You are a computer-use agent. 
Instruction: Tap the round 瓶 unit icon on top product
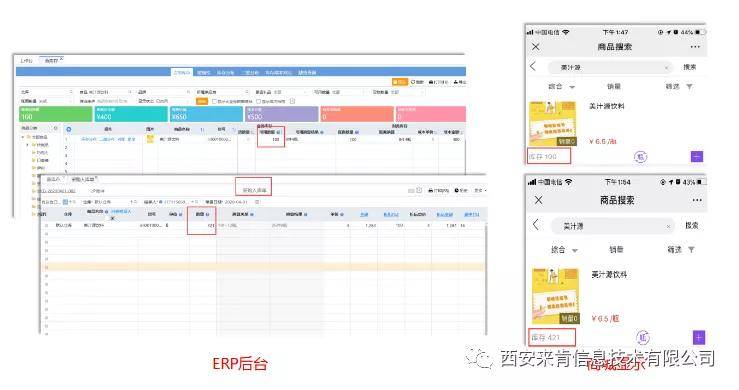click(640, 157)
